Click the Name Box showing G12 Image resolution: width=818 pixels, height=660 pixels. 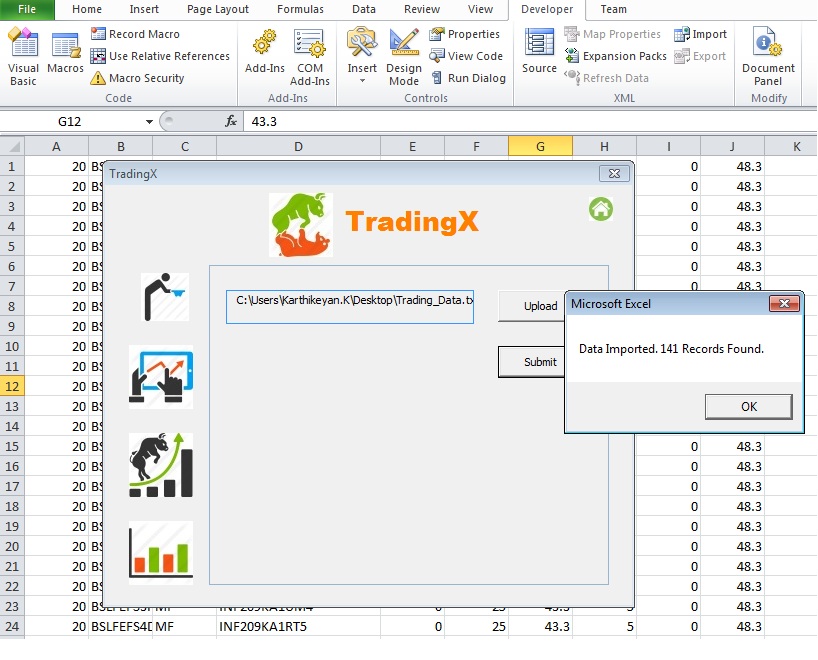pos(70,122)
